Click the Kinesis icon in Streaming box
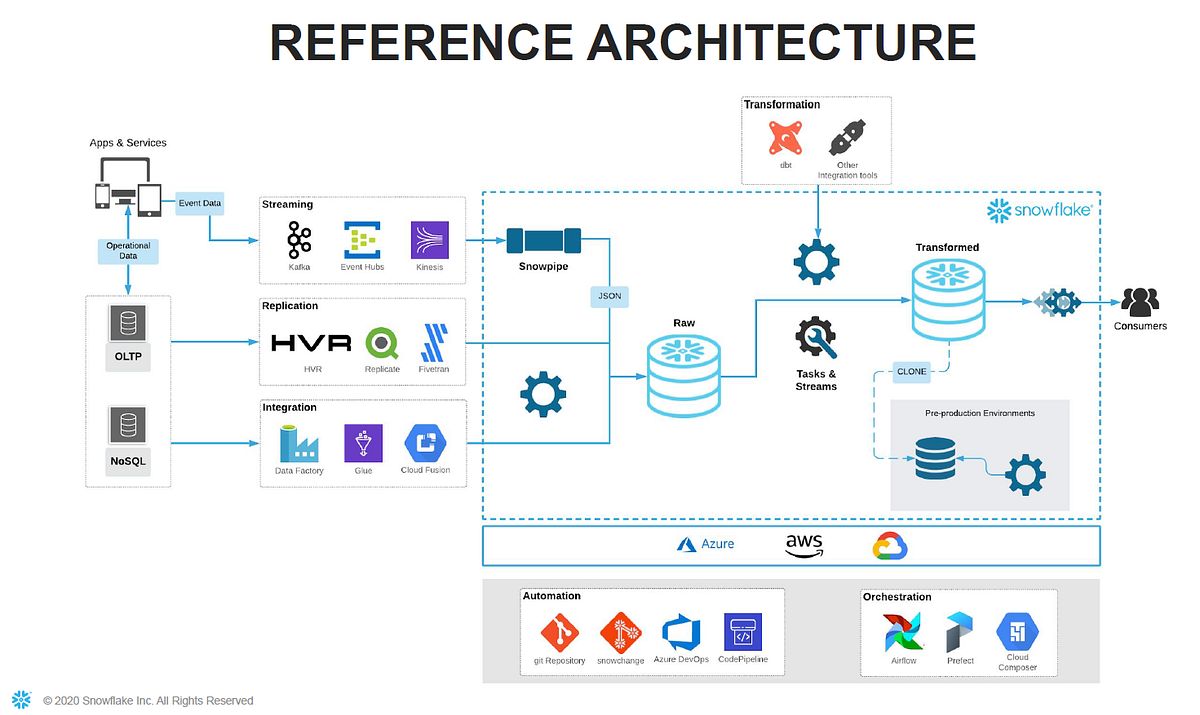The width and height of the screenshot is (1200, 715). tap(430, 238)
